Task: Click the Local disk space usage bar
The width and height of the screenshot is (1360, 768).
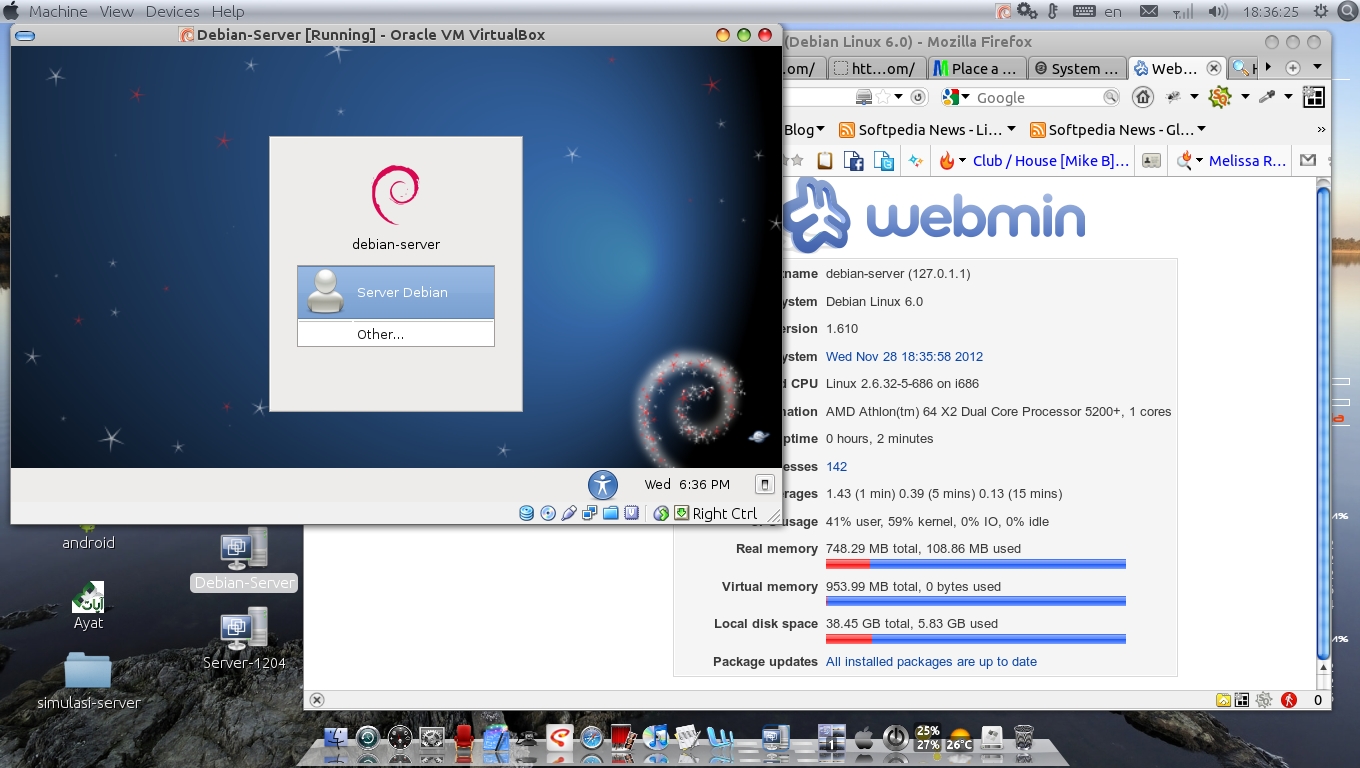Action: click(x=976, y=638)
